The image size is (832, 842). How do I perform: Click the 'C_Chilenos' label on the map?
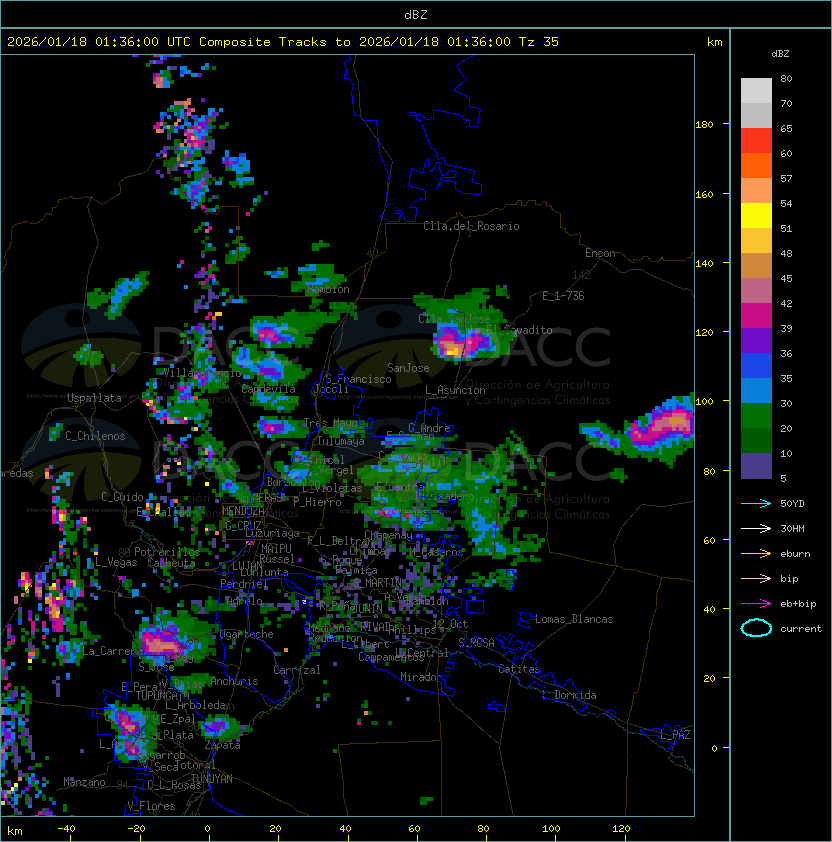[x=95, y=437]
